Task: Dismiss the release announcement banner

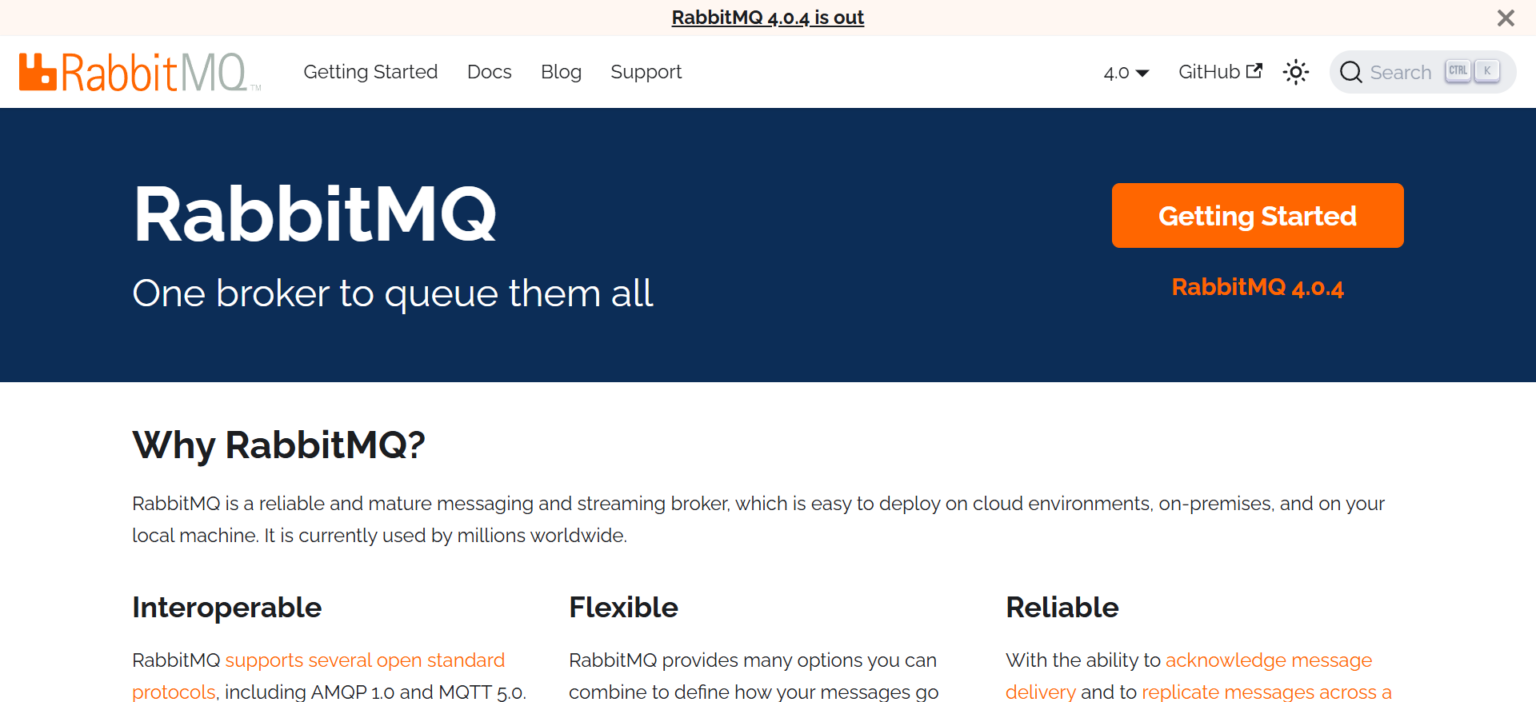Action: (1505, 17)
